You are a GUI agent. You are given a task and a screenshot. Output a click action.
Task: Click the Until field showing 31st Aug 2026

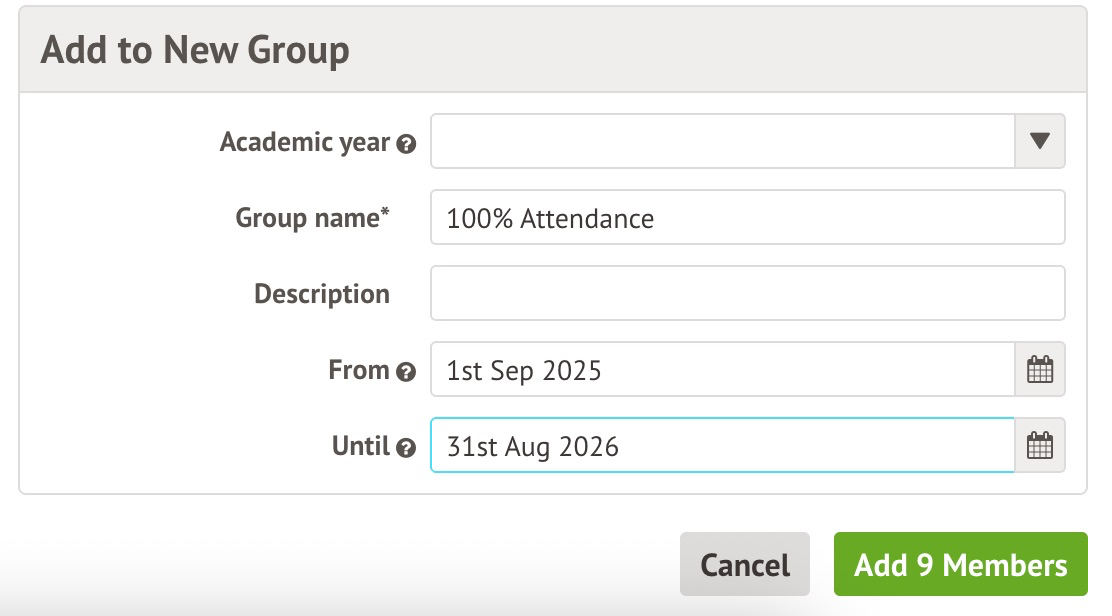(x=722, y=446)
